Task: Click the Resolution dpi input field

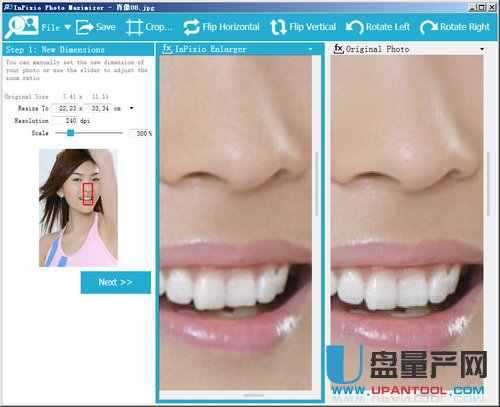Action: [67, 120]
